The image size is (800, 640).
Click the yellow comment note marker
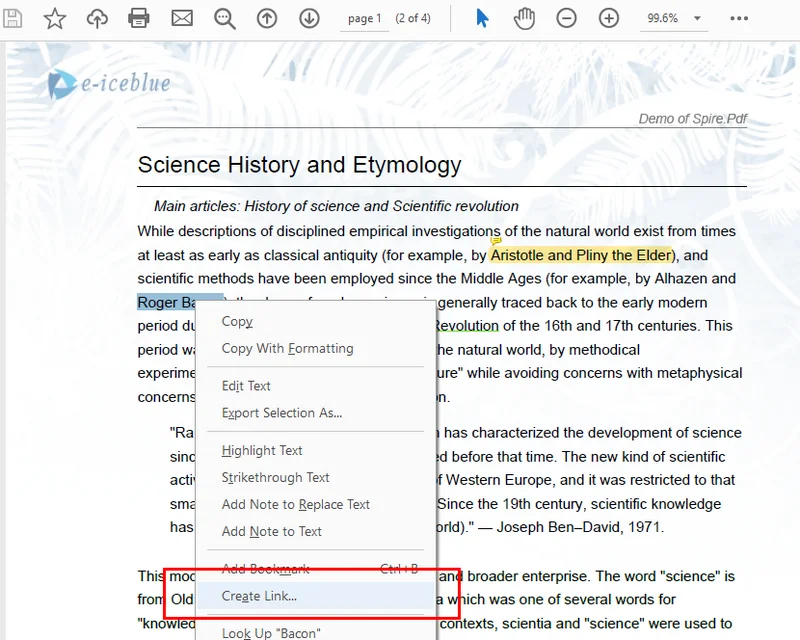click(x=496, y=241)
